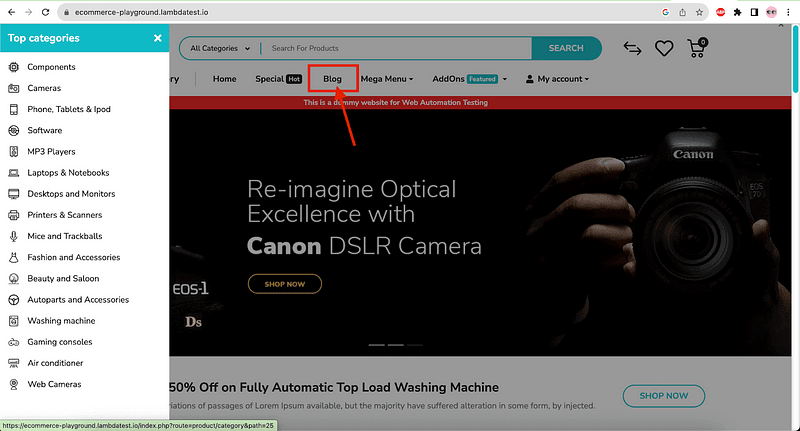Click the MP3 Players icon
Image resolution: width=800 pixels, height=431 pixels.
click(x=14, y=151)
